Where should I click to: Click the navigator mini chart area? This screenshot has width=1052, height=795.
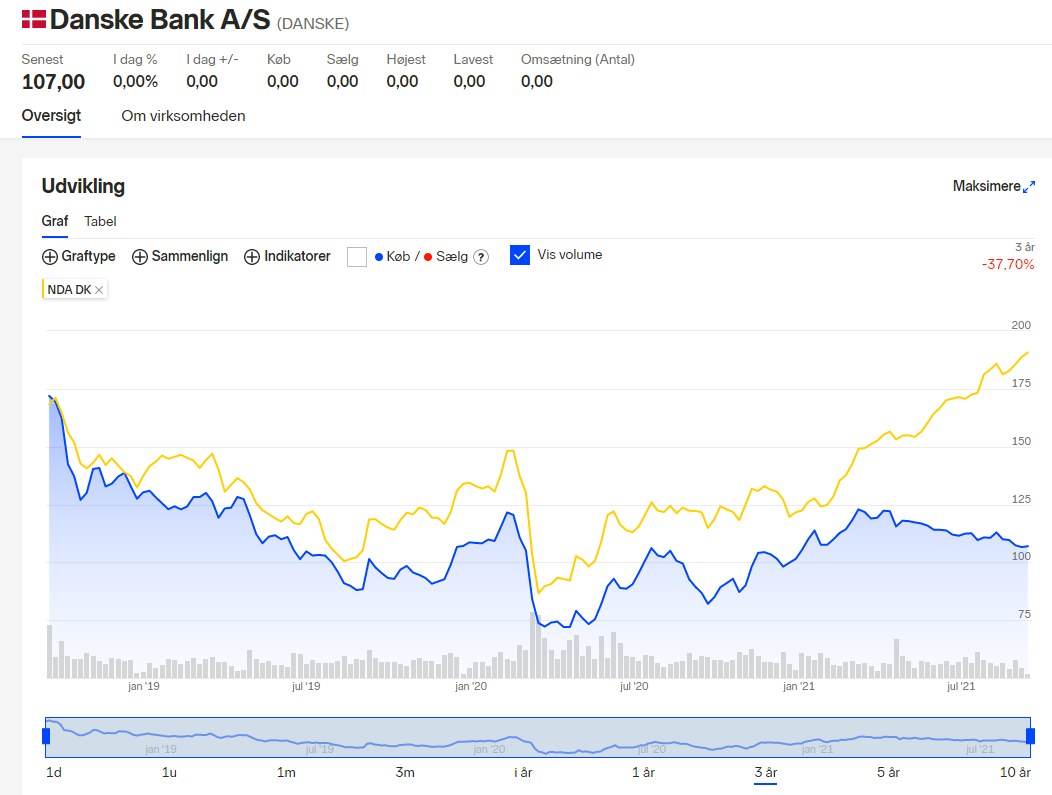[x=538, y=737]
